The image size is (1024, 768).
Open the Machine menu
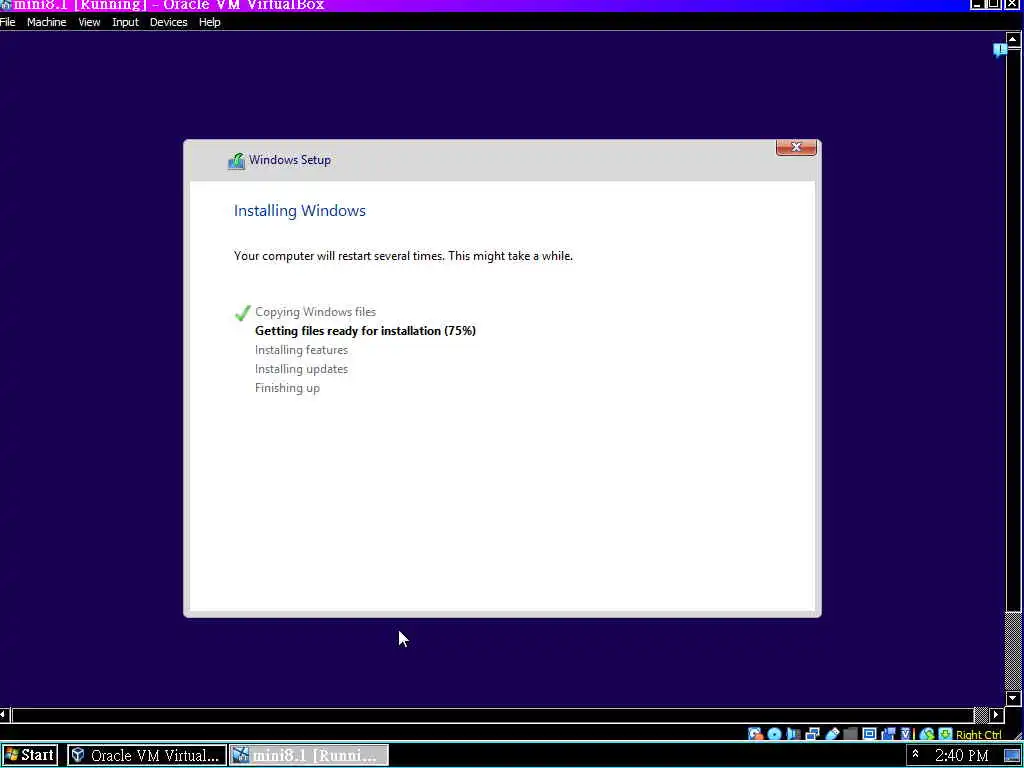46,22
